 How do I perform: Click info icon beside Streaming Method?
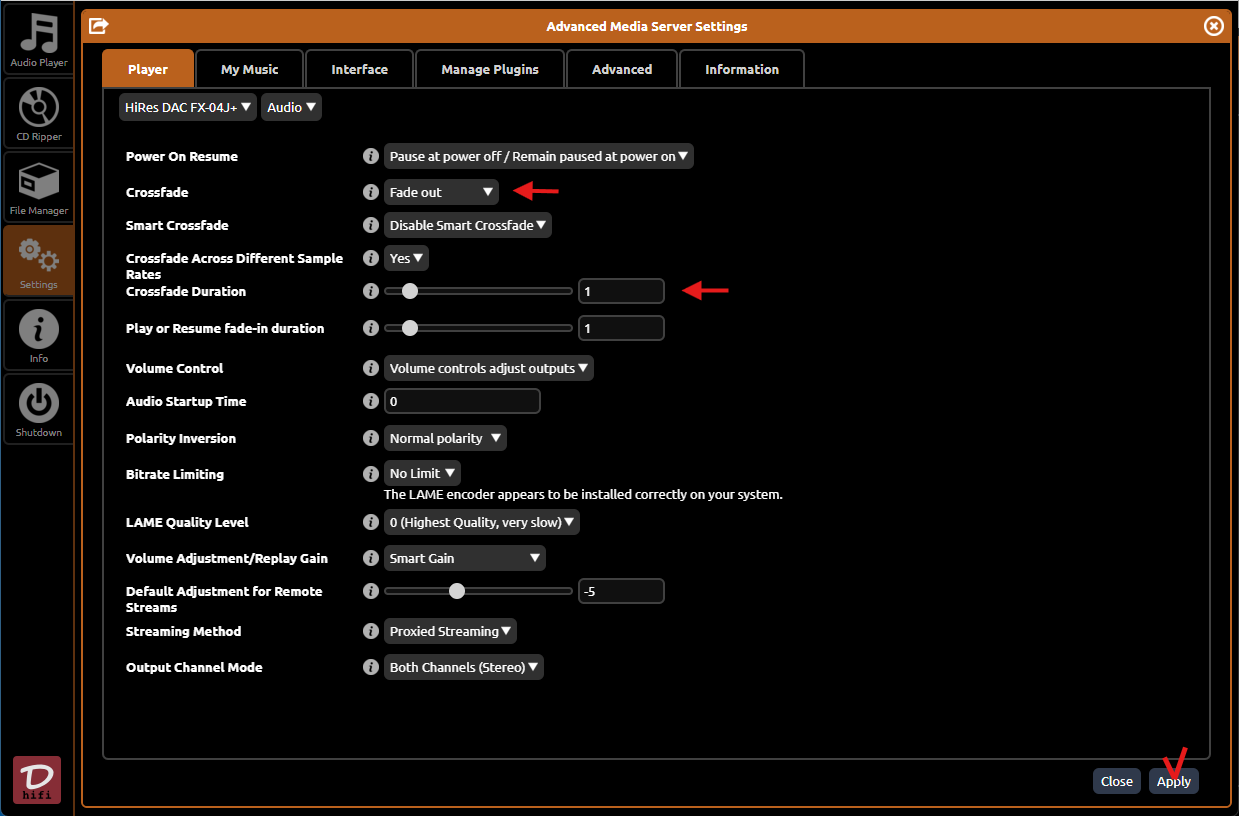pos(371,631)
